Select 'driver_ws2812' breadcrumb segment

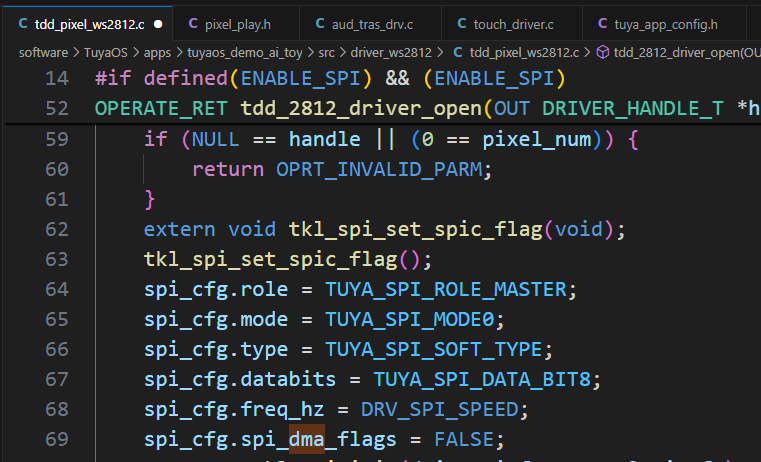tap(391, 52)
